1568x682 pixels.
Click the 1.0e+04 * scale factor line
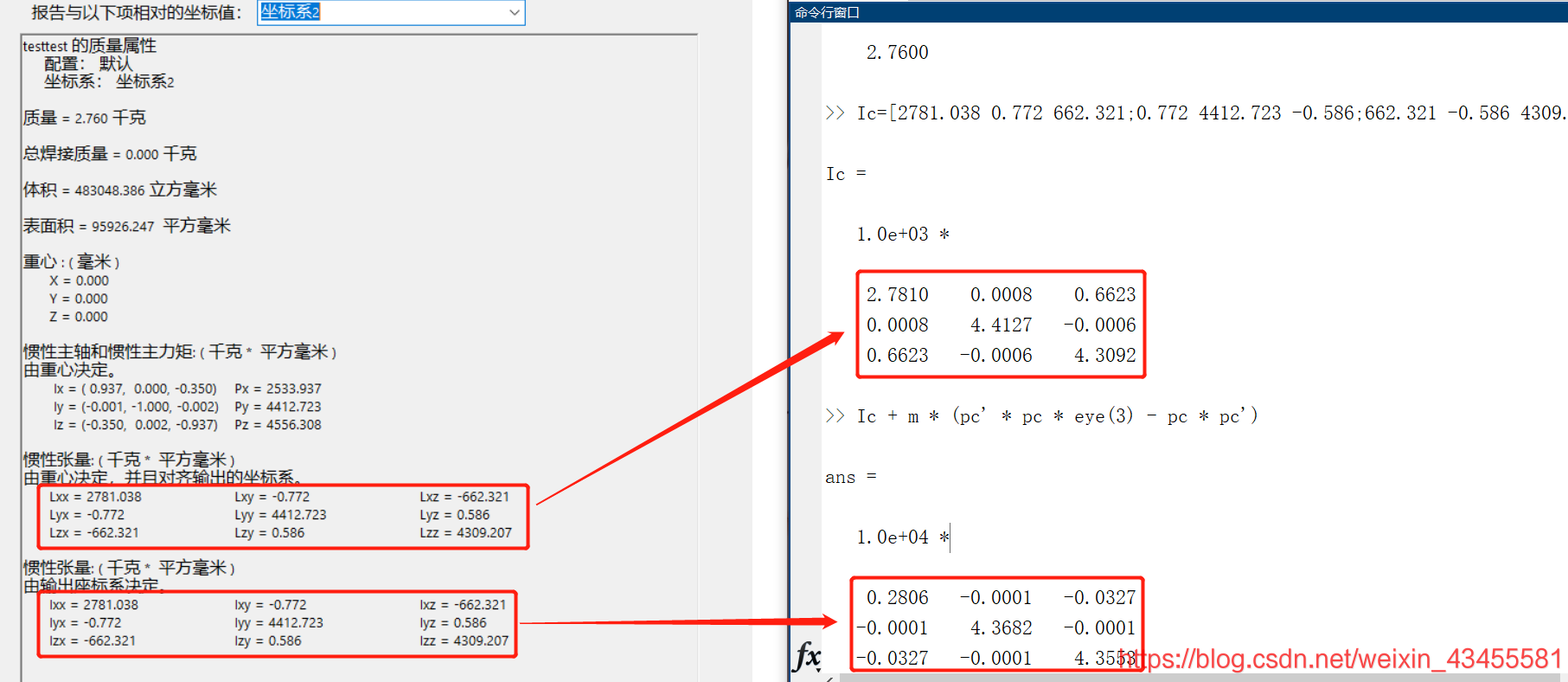903,537
